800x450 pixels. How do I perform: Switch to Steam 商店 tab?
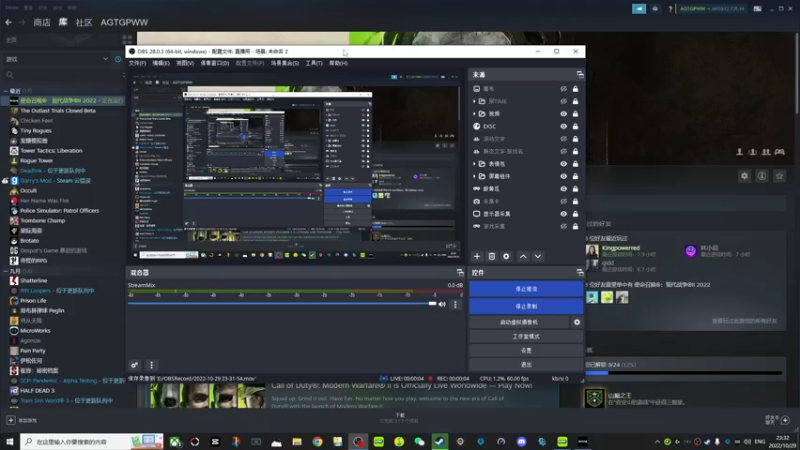(x=42, y=22)
